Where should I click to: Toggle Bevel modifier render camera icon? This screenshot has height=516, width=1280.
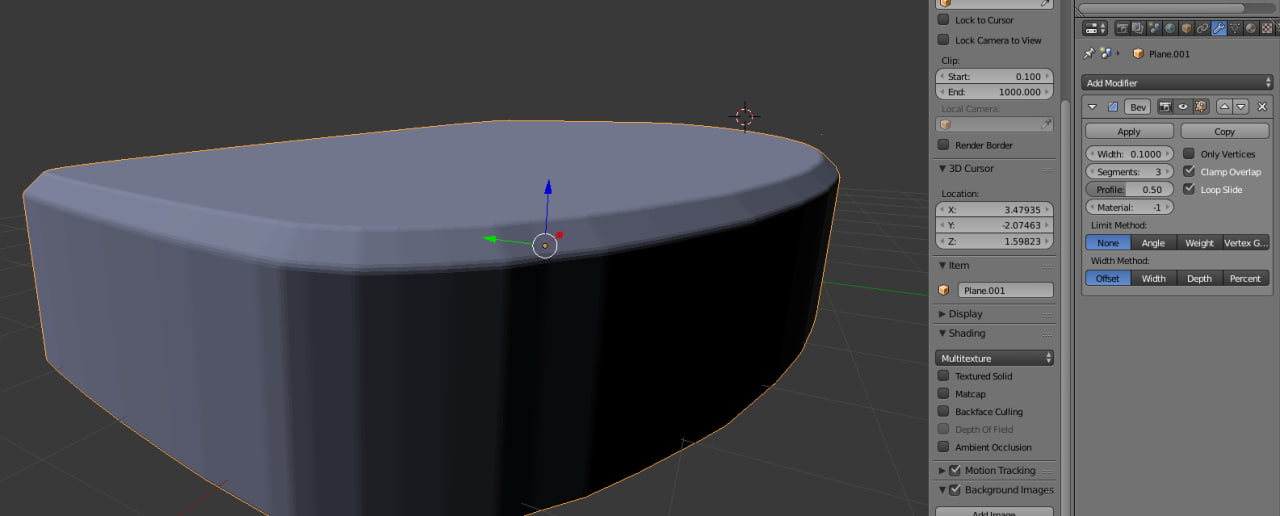point(1165,107)
